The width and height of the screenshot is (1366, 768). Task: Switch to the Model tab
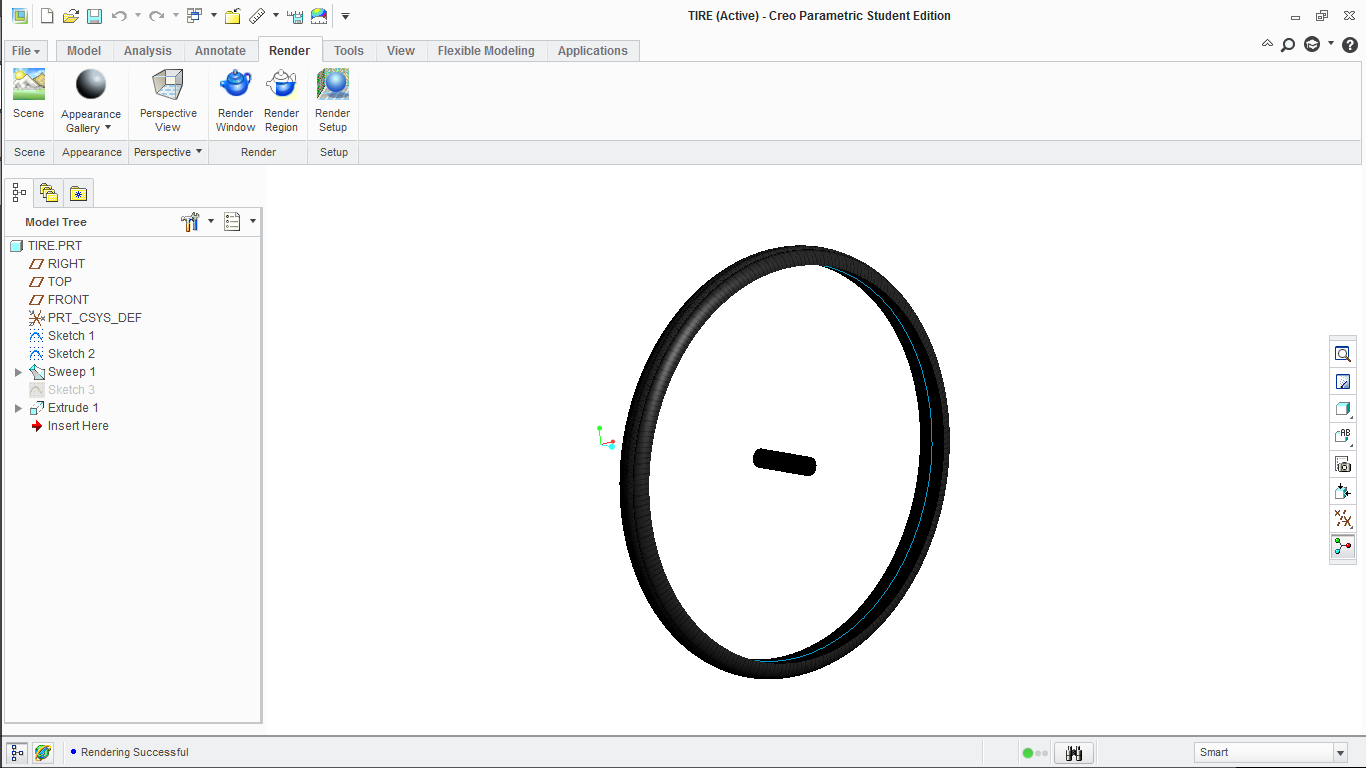pyautogui.click(x=84, y=51)
